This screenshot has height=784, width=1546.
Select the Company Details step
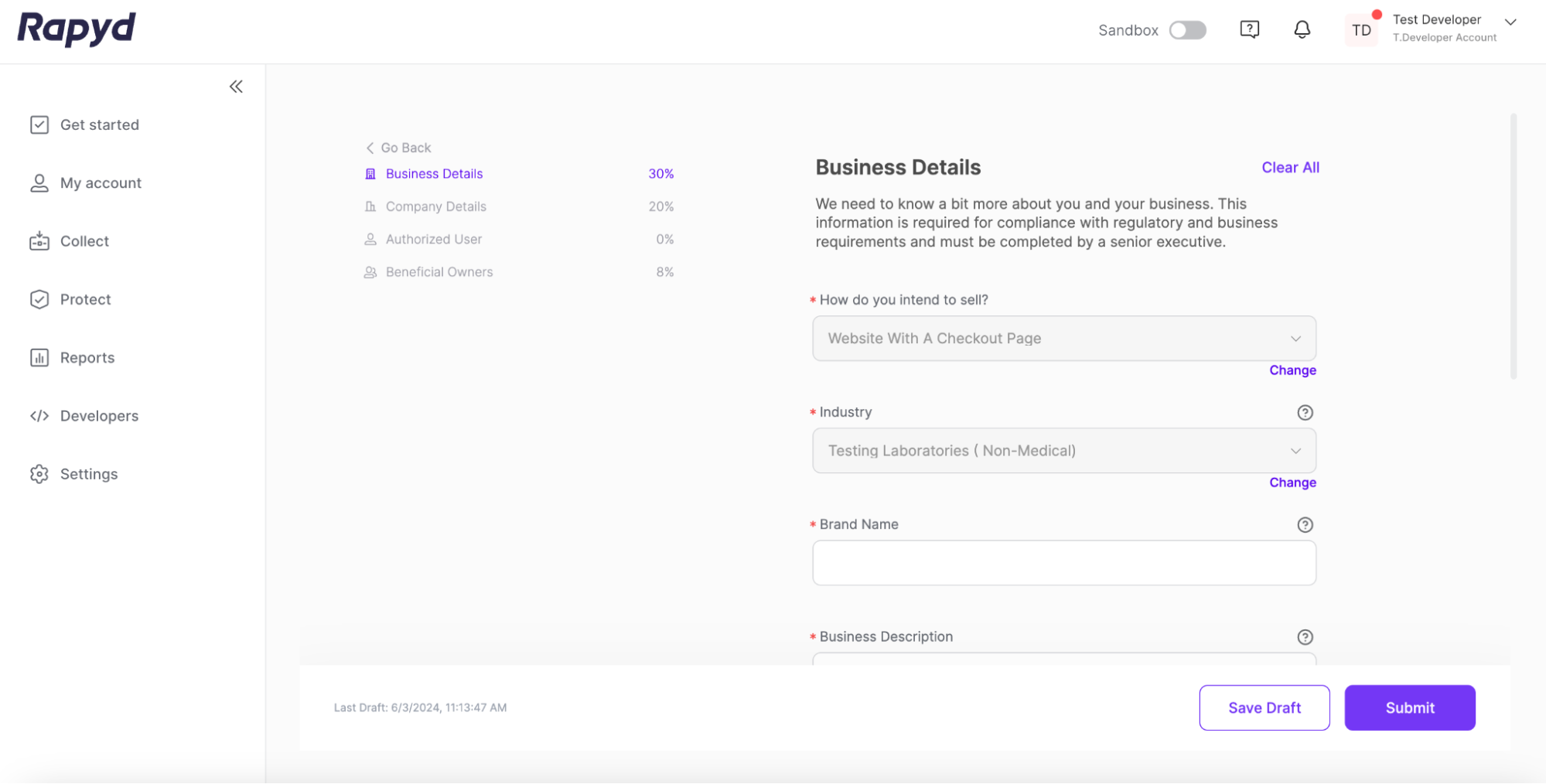click(x=435, y=206)
